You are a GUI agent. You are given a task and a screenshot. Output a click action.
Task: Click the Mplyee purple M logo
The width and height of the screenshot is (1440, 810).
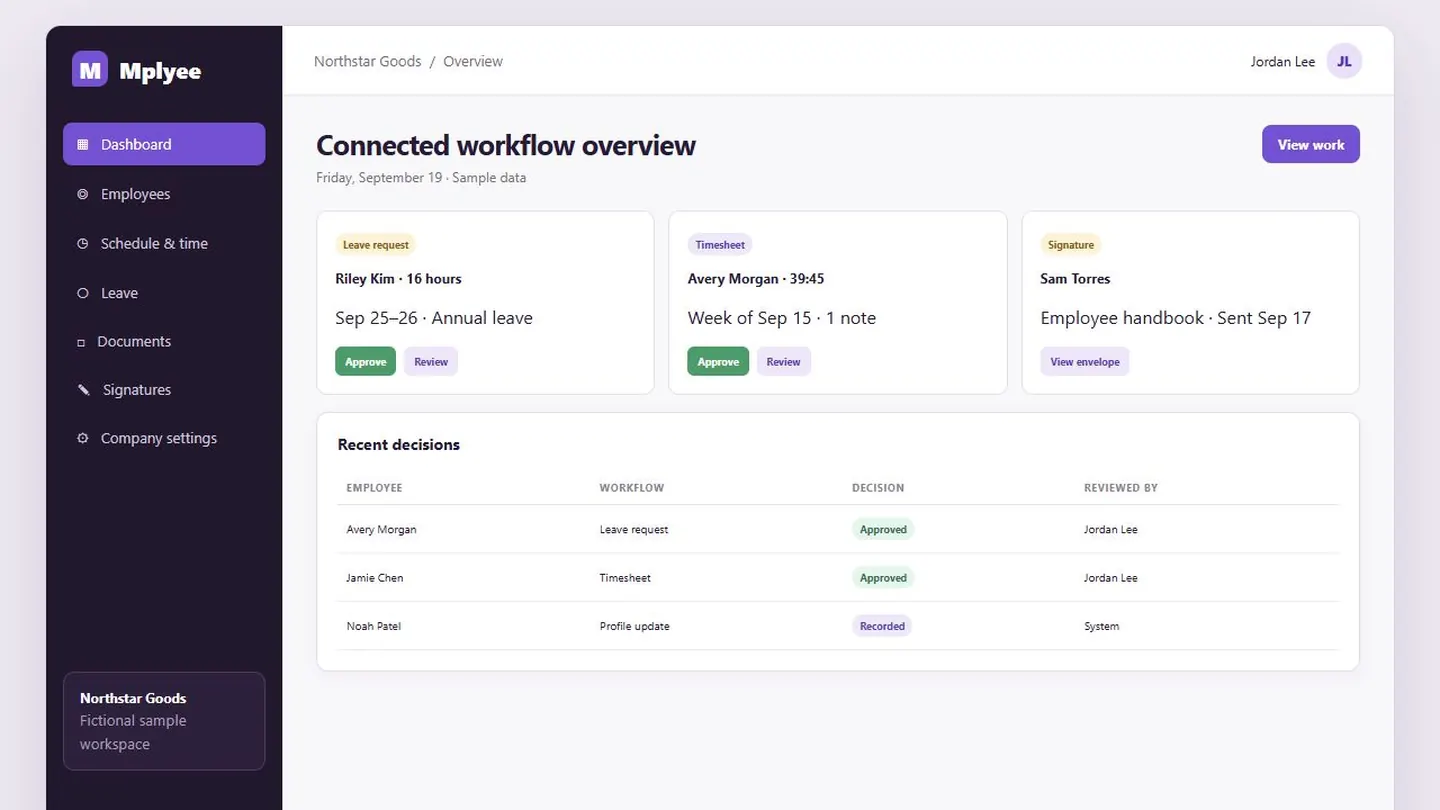(x=90, y=69)
